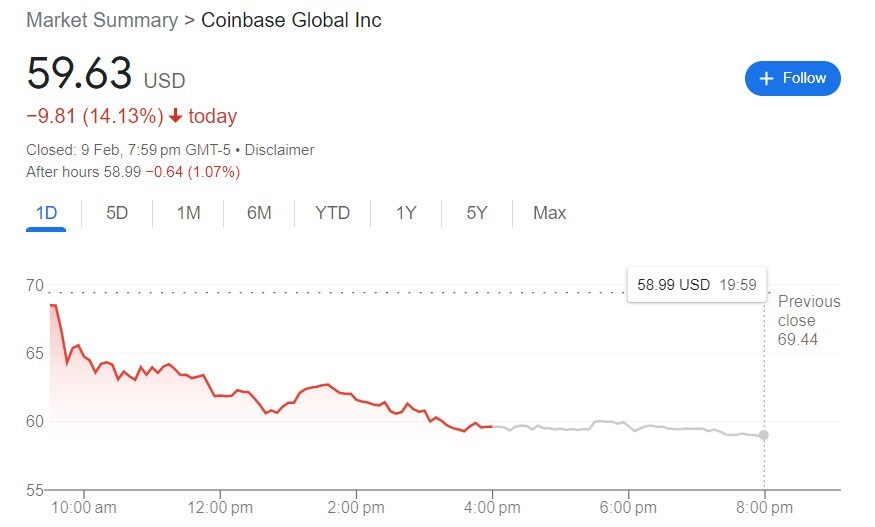Switch to the 1M tab
The image size is (875, 527).
[189, 213]
